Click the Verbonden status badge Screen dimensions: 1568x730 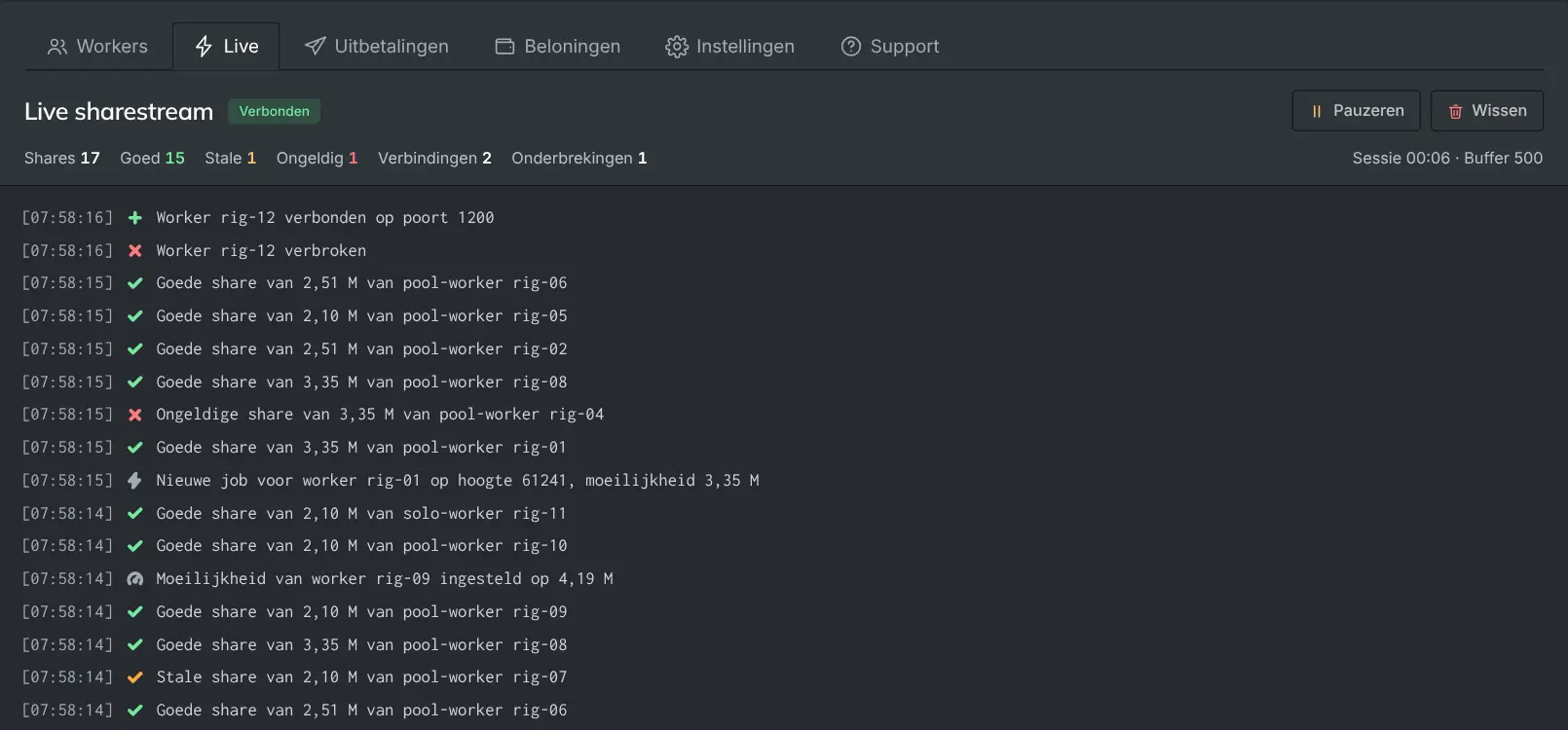[x=274, y=111]
